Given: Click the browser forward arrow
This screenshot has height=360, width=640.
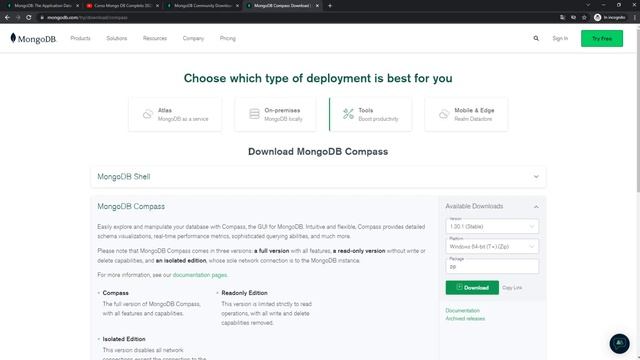Looking at the screenshot, I should click(18, 18).
